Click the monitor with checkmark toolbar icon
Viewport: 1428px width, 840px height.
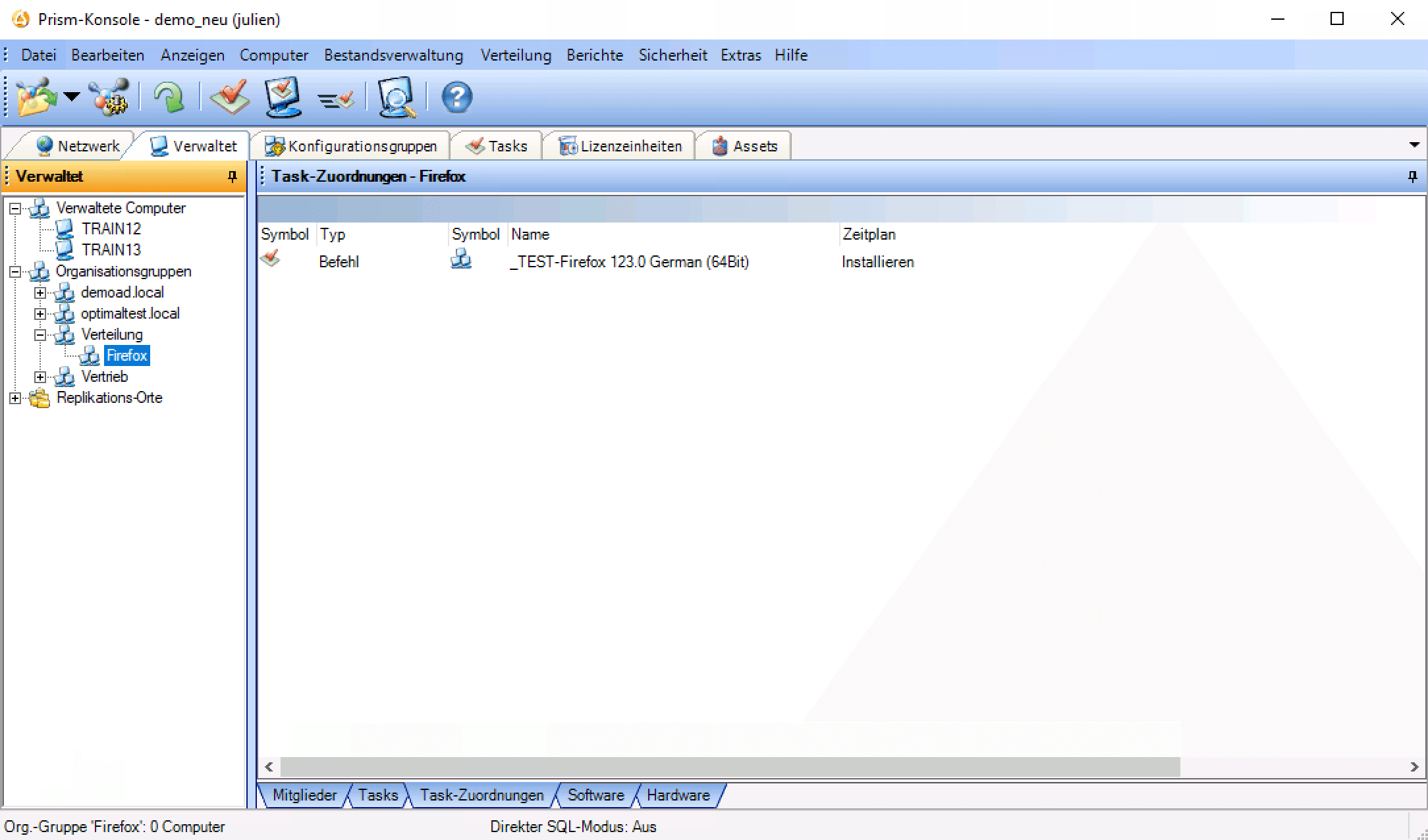coord(283,97)
